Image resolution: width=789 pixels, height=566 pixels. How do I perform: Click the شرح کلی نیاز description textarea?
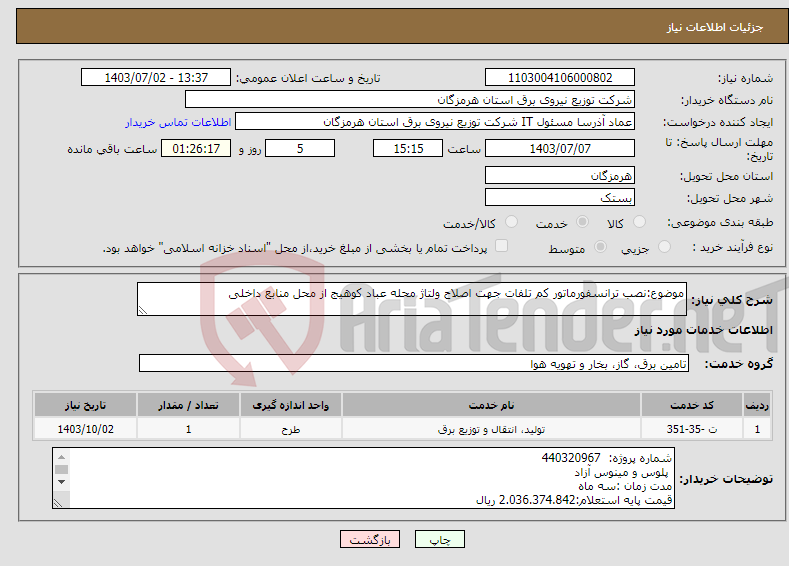(x=412, y=299)
